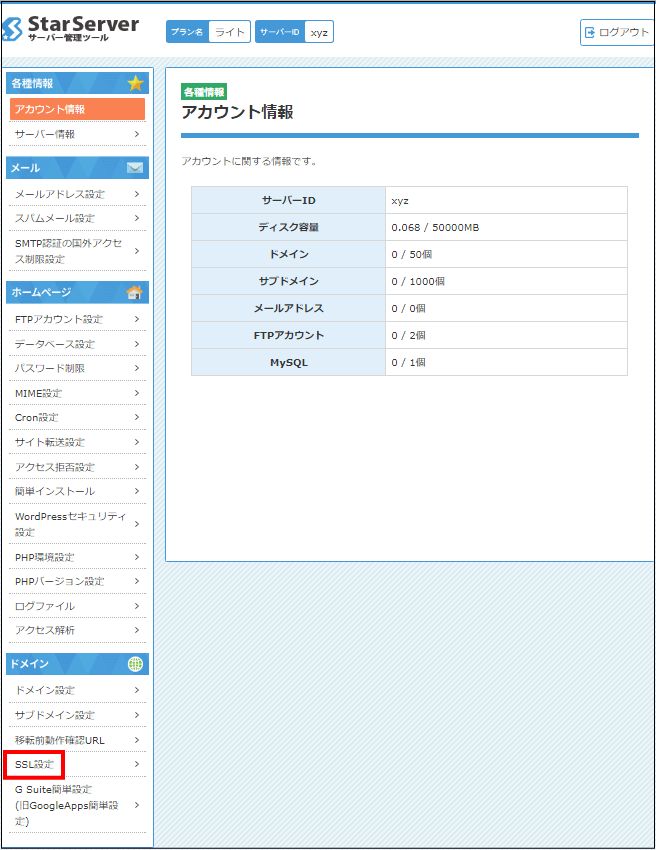This screenshot has height=850, width=656.
Task: Open パスワード制限 settings
Action: coord(78,368)
